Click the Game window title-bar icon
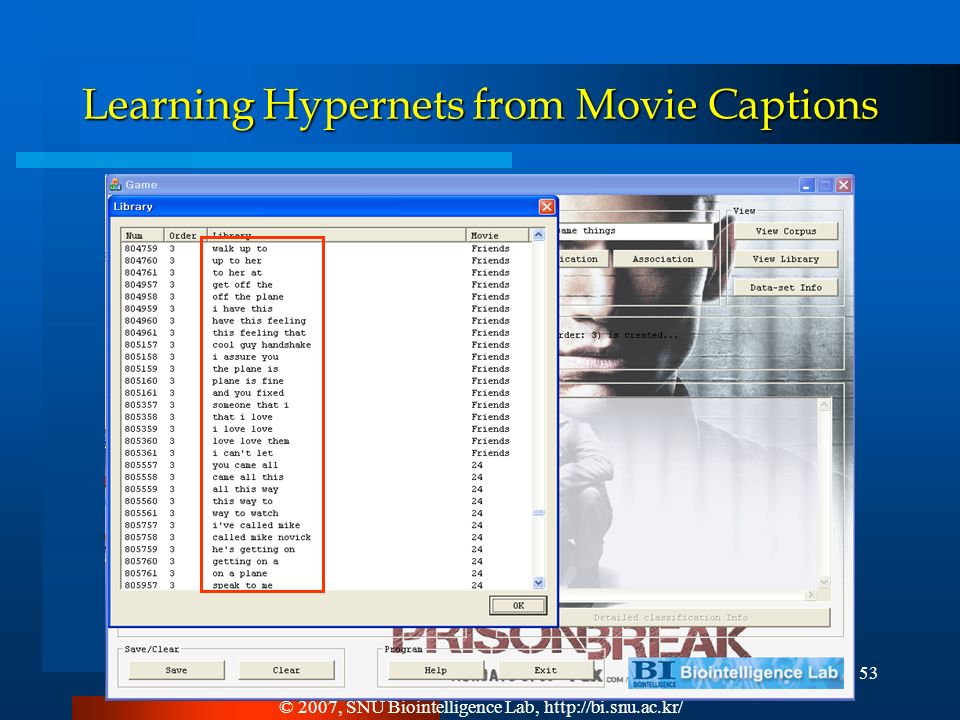The height and width of the screenshot is (720, 960). 115,184
